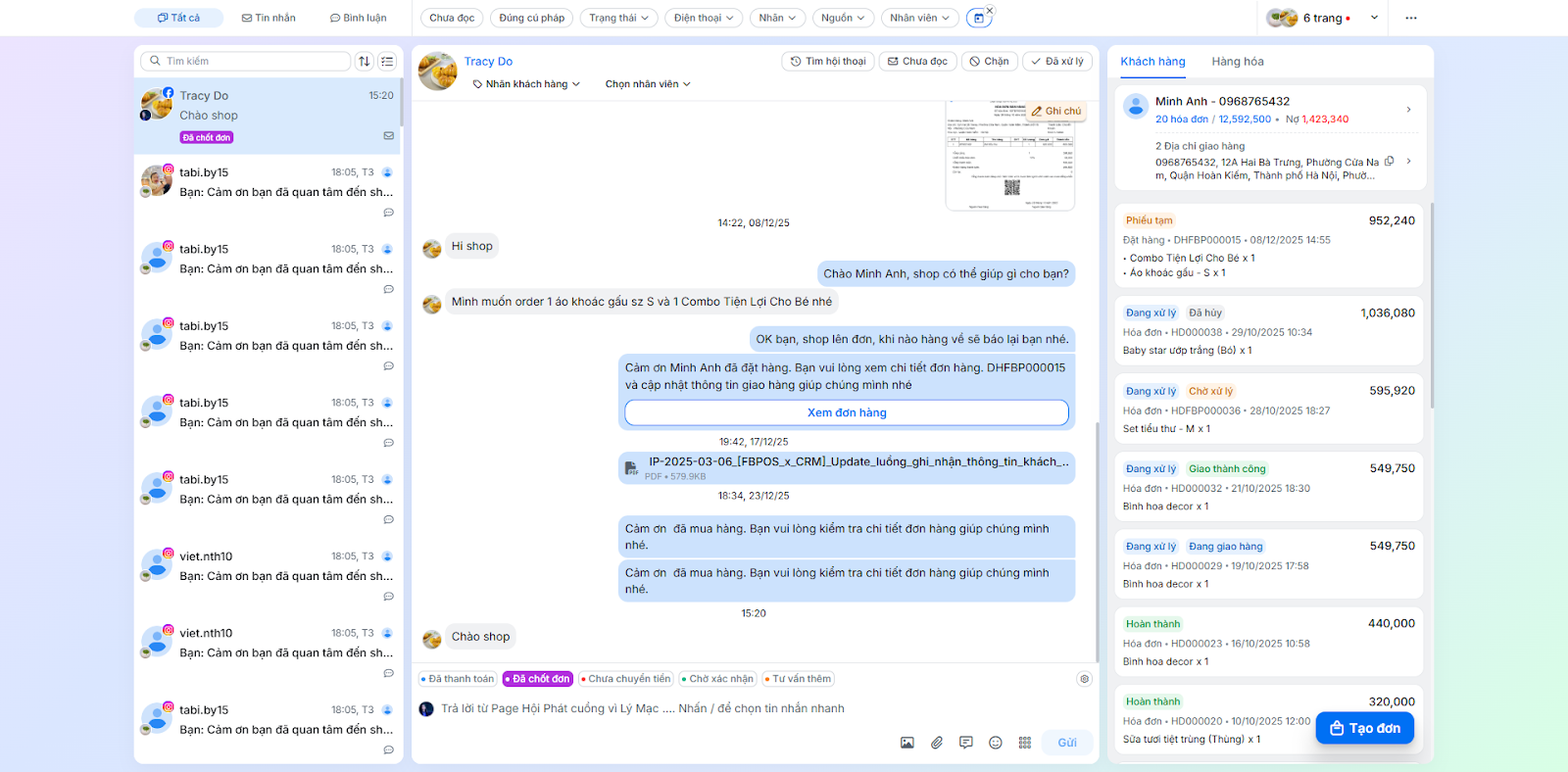The width and height of the screenshot is (1568, 772).
Task: Switch to the Tất cả tab
Action: tap(178, 18)
